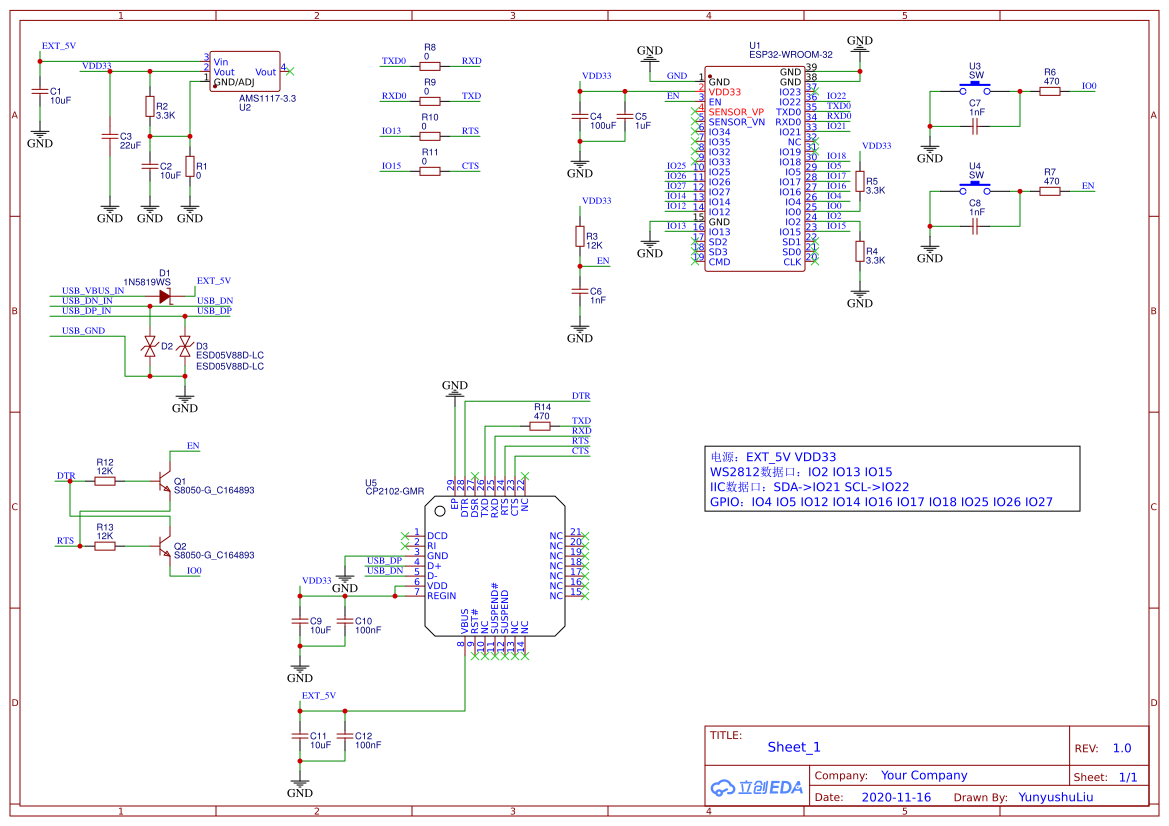Image resolution: width=1169 pixels, height=826 pixels.
Task: Select capacitor C4 100uF symbol
Action: coord(580,116)
